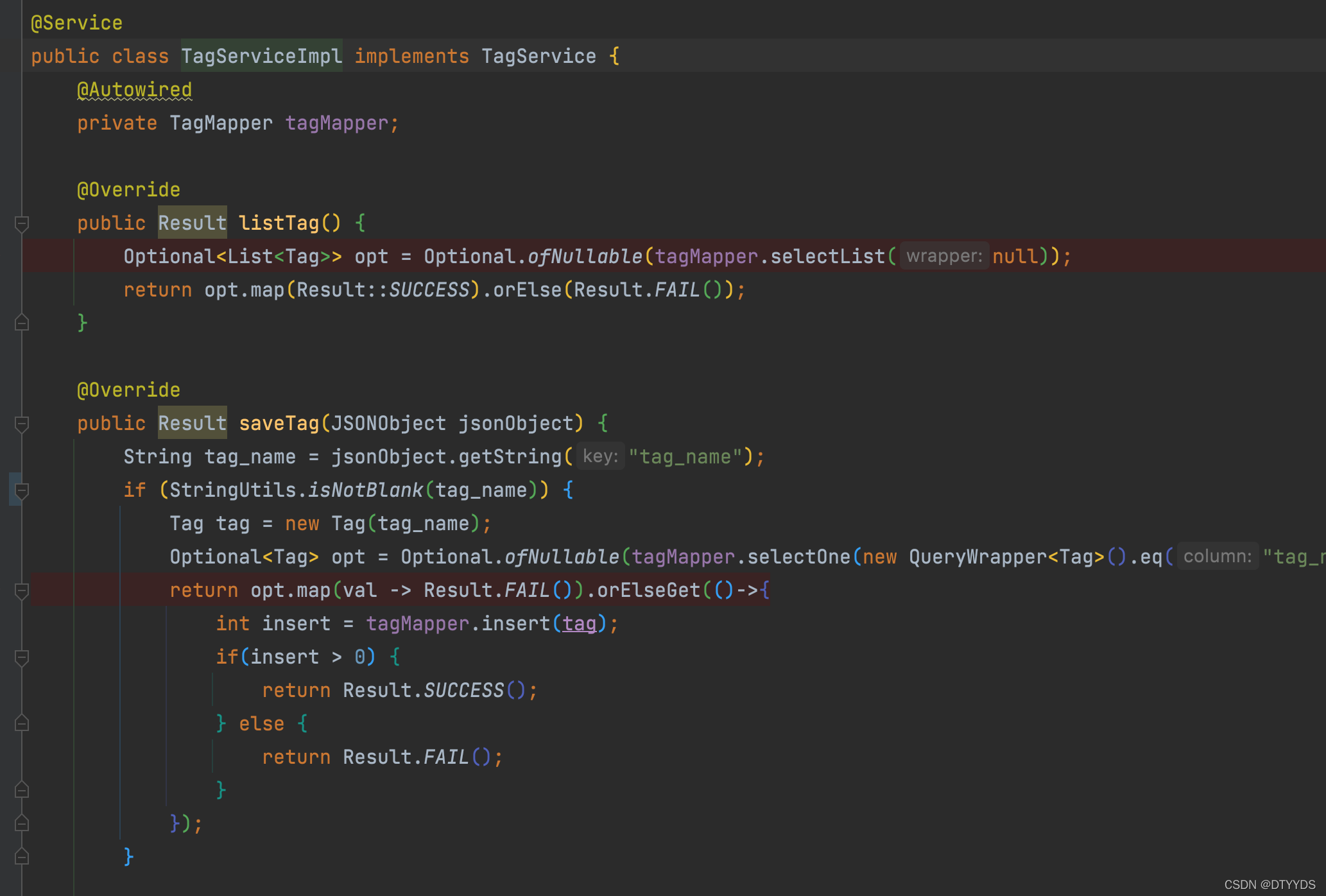Click the isNotBlank method call
Viewport: 1326px width, 896px height.
[x=365, y=490]
